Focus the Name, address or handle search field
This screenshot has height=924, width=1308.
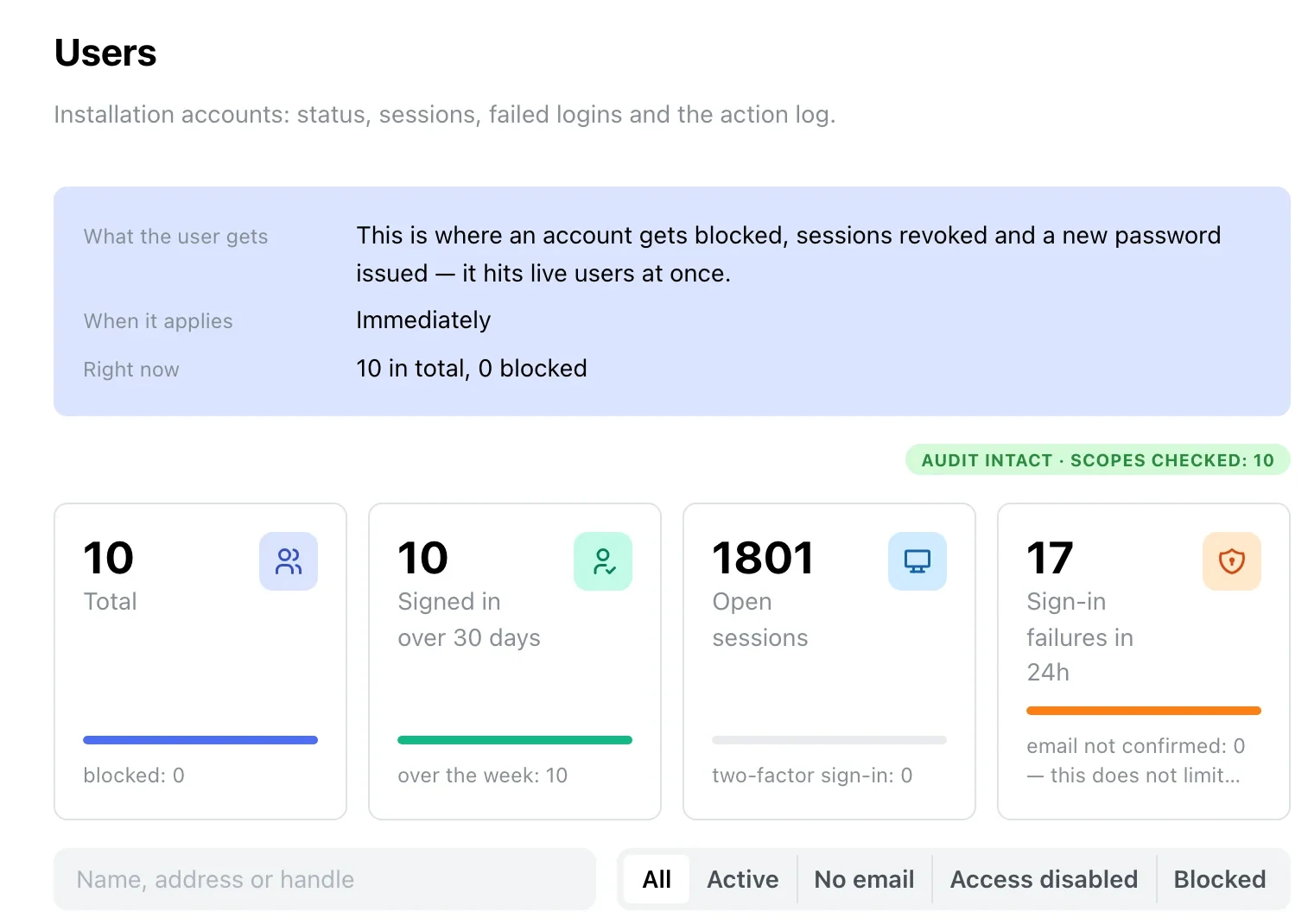325,879
